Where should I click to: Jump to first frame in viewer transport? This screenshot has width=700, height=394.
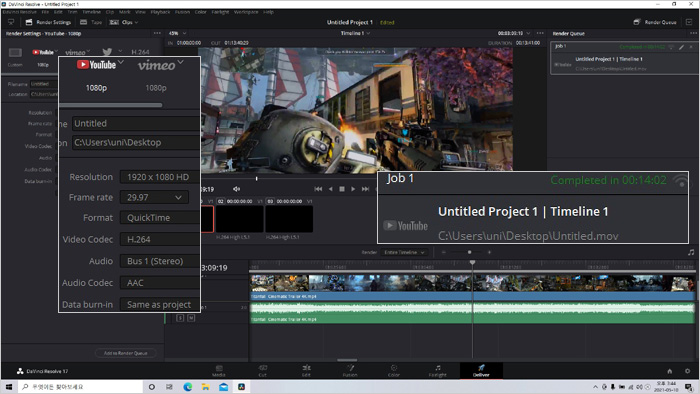318,189
